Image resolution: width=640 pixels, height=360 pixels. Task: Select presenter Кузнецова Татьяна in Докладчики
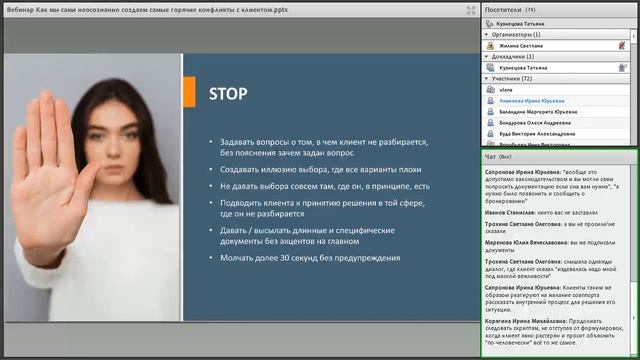[x=556, y=68]
